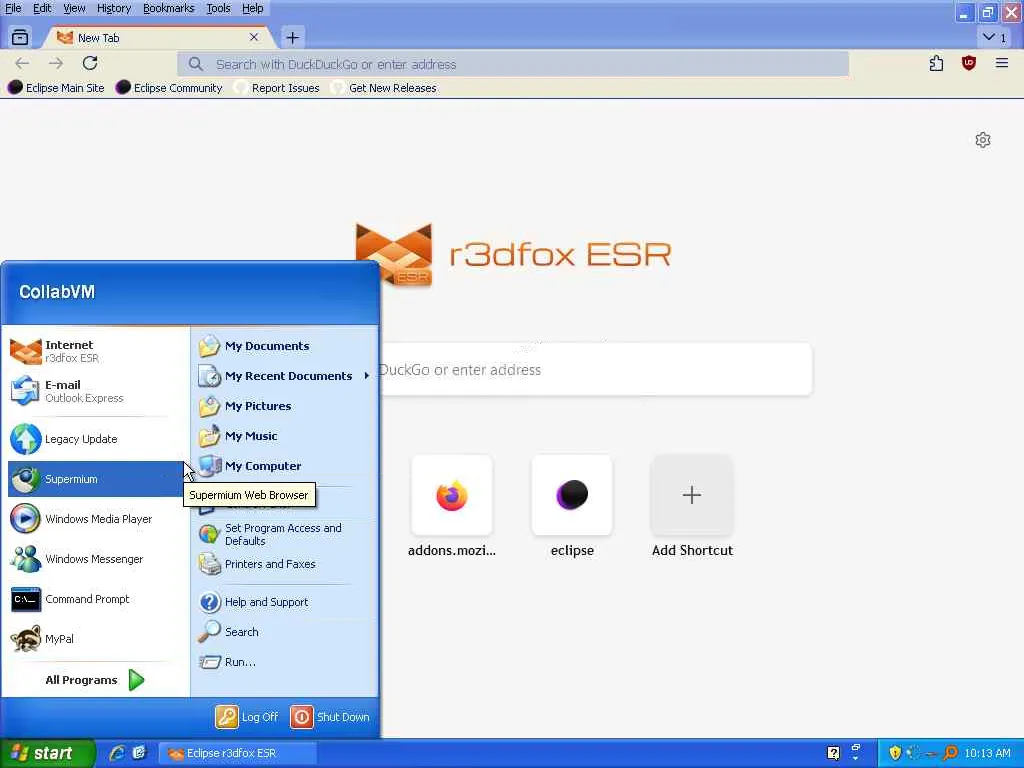Image resolution: width=1024 pixels, height=768 pixels.
Task: Open the Edit menu
Action: [42, 8]
